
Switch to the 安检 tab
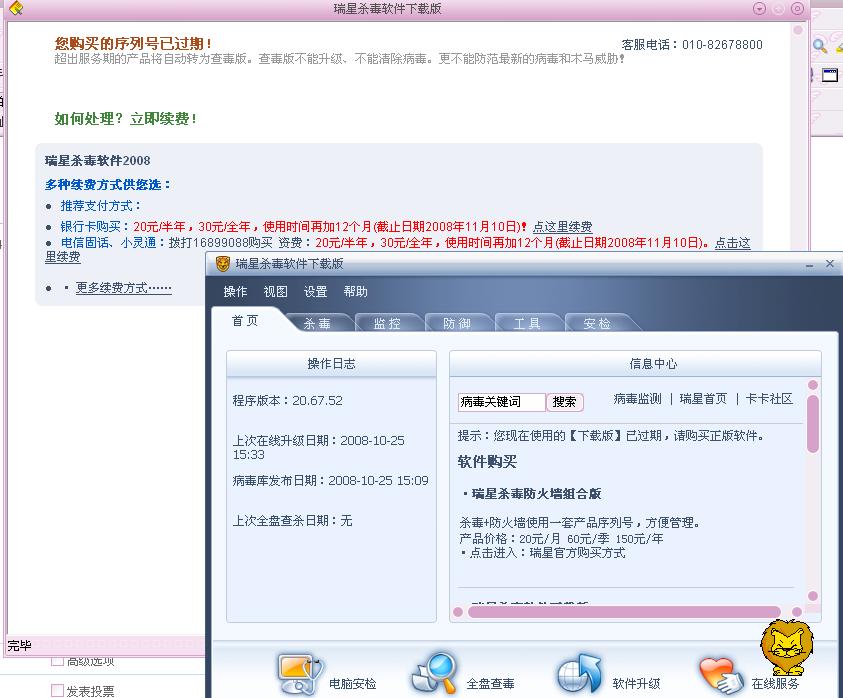click(x=597, y=323)
